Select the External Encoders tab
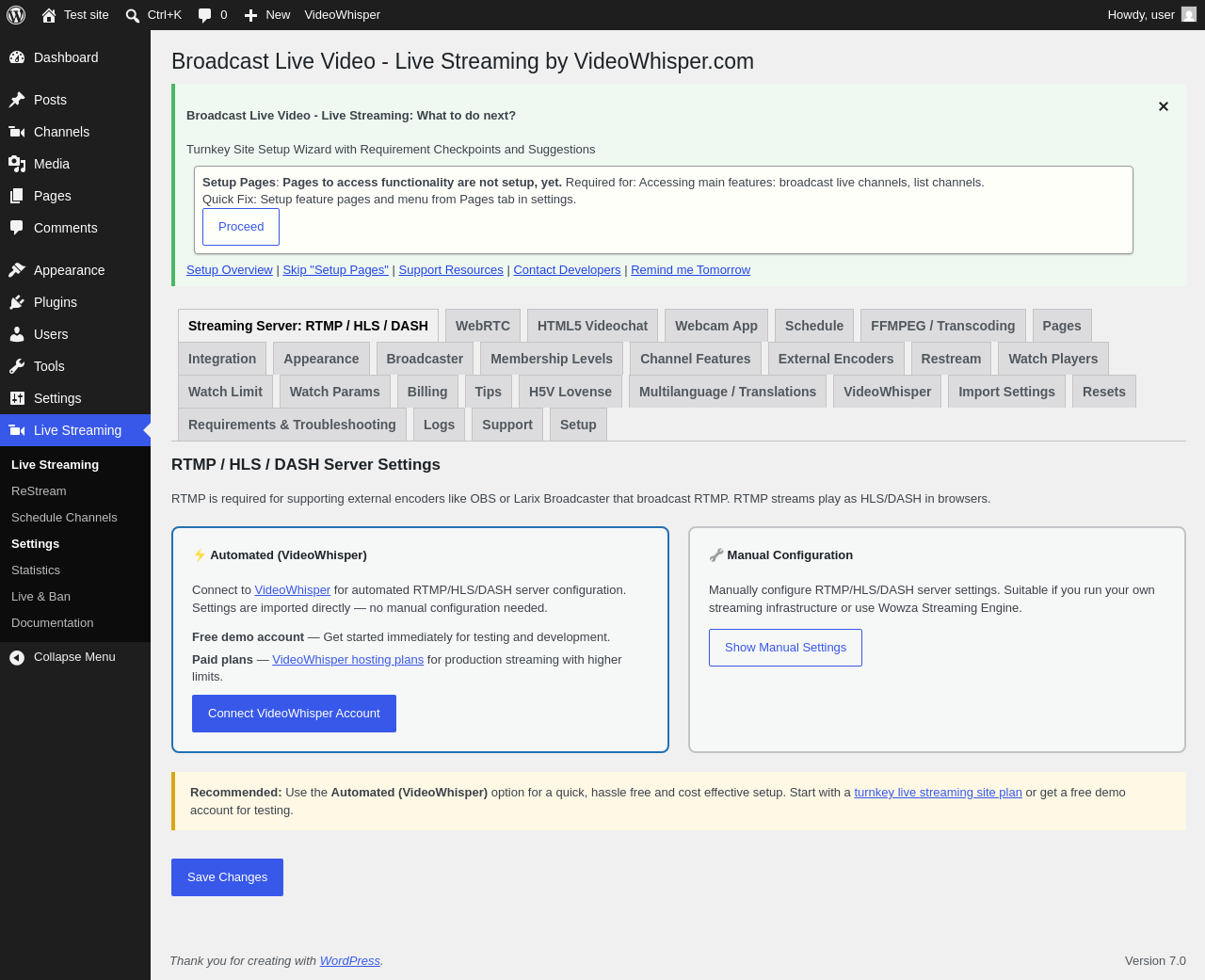The image size is (1205, 980). (836, 359)
